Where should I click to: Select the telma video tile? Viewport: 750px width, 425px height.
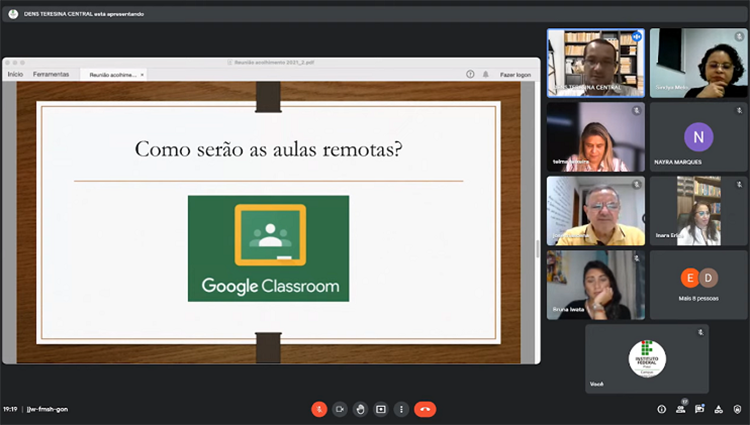point(596,137)
